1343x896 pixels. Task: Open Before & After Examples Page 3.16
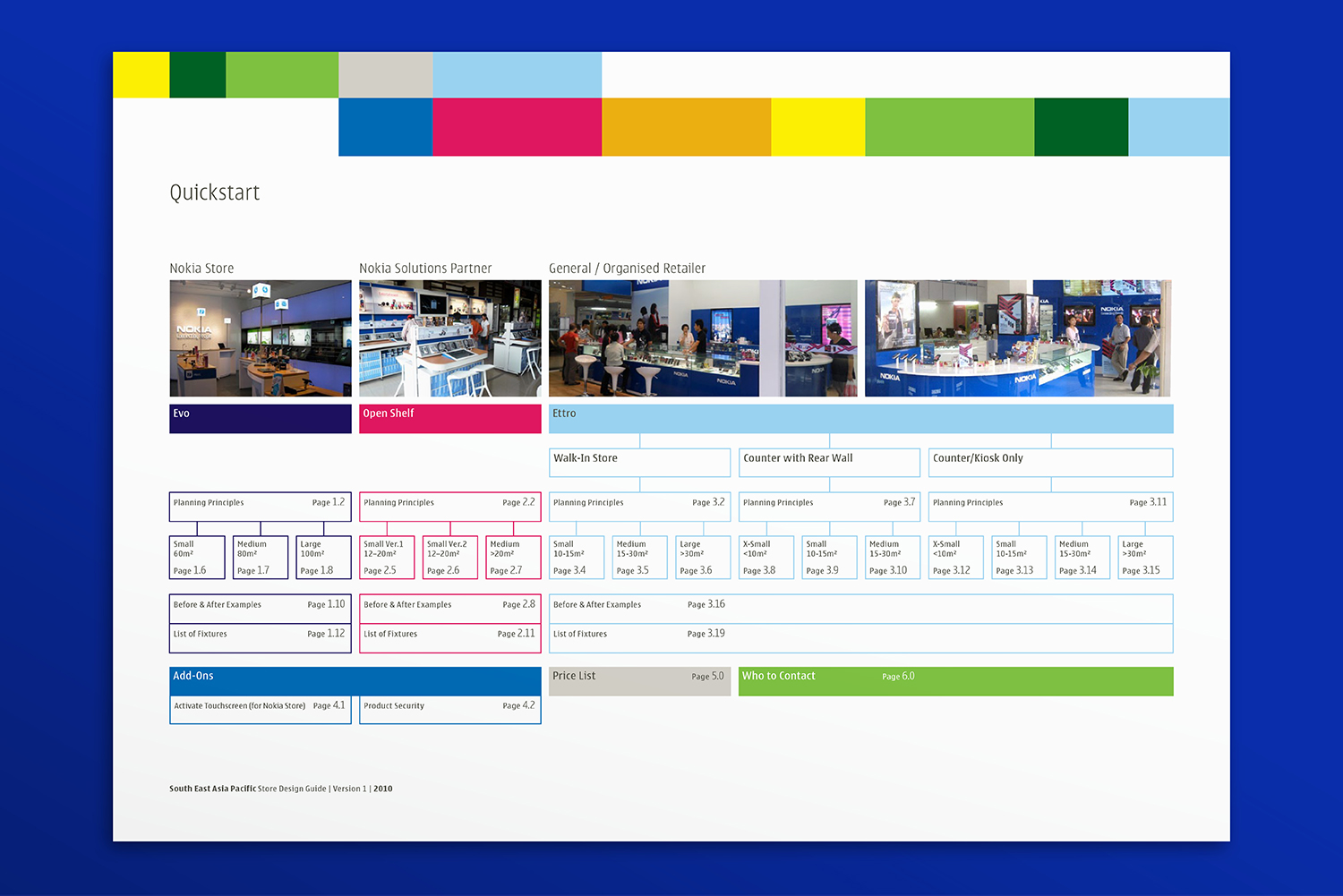(x=861, y=609)
